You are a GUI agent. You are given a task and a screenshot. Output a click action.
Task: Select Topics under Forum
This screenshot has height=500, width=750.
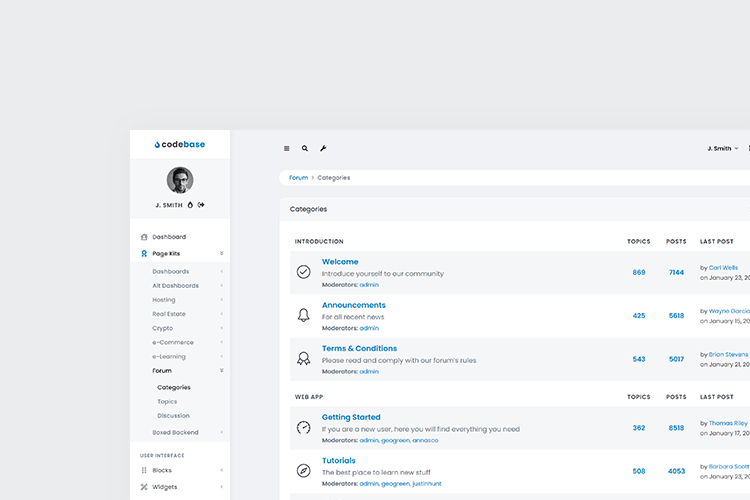pos(167,401)
